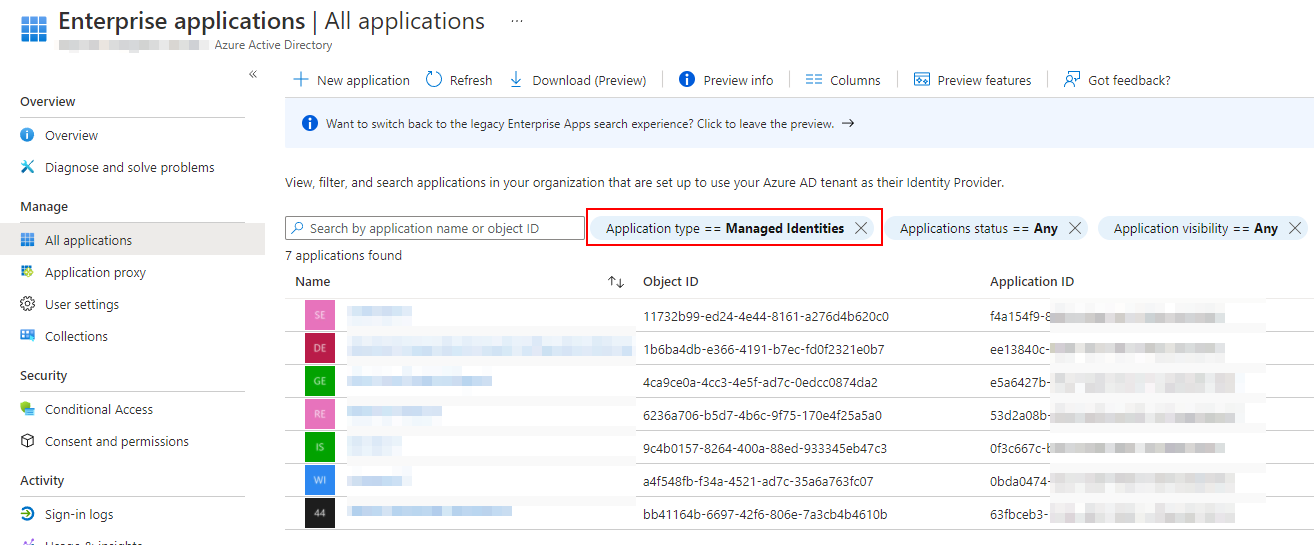The width and height of the screenshot is (1314, 545).
Task: Refresh the applications list
Action: click(x=459, y=80)
